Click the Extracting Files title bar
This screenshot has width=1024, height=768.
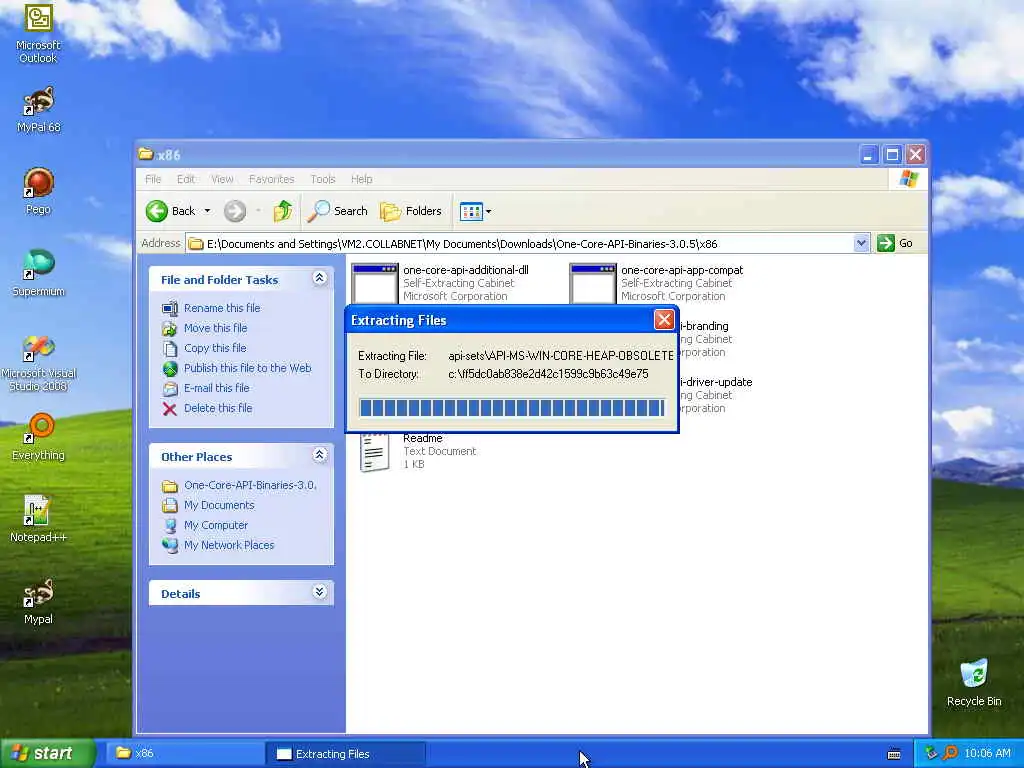click(x=500, y=320)
